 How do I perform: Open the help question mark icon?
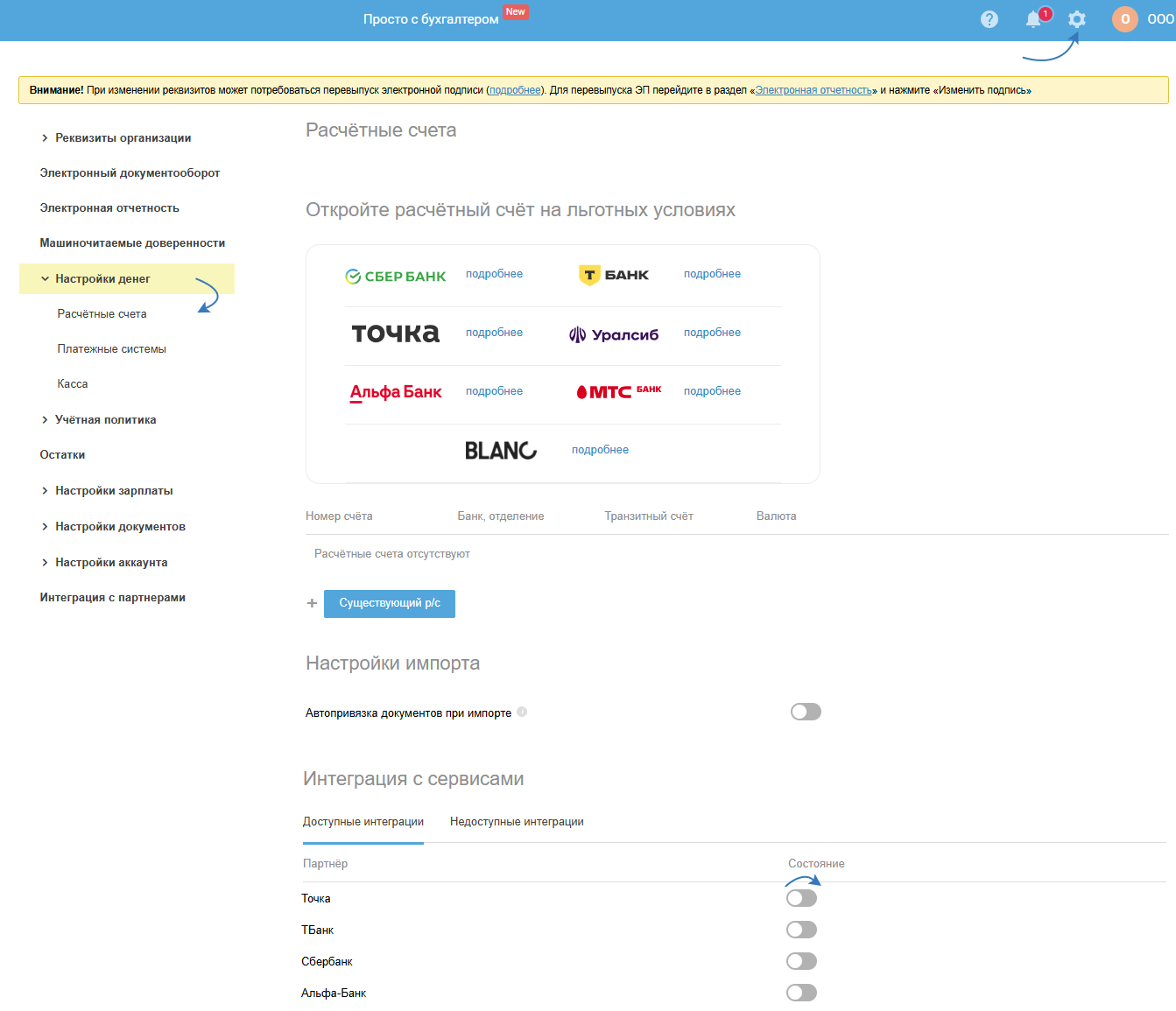[989, 19]
